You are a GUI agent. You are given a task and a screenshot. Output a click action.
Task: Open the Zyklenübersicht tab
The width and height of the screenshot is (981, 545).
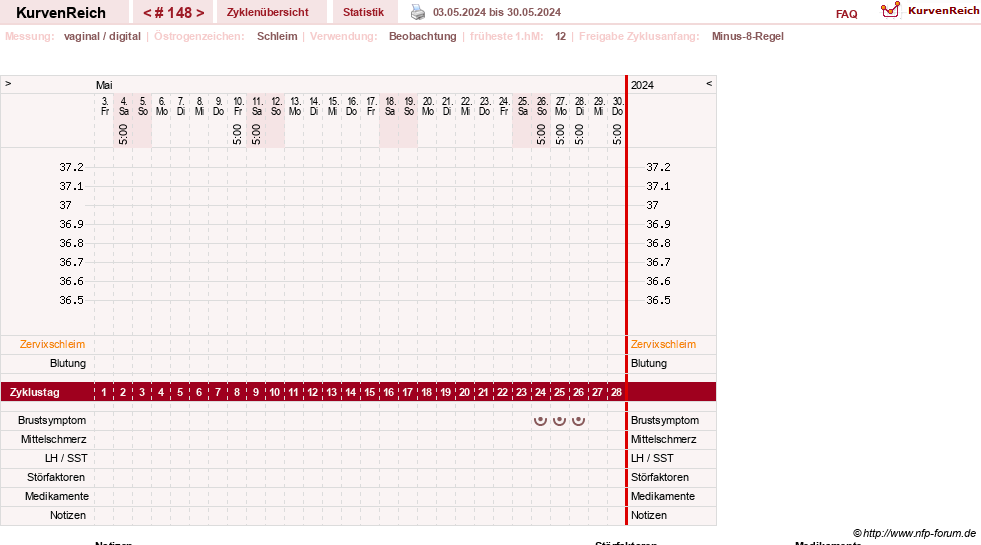pos(268,12)
